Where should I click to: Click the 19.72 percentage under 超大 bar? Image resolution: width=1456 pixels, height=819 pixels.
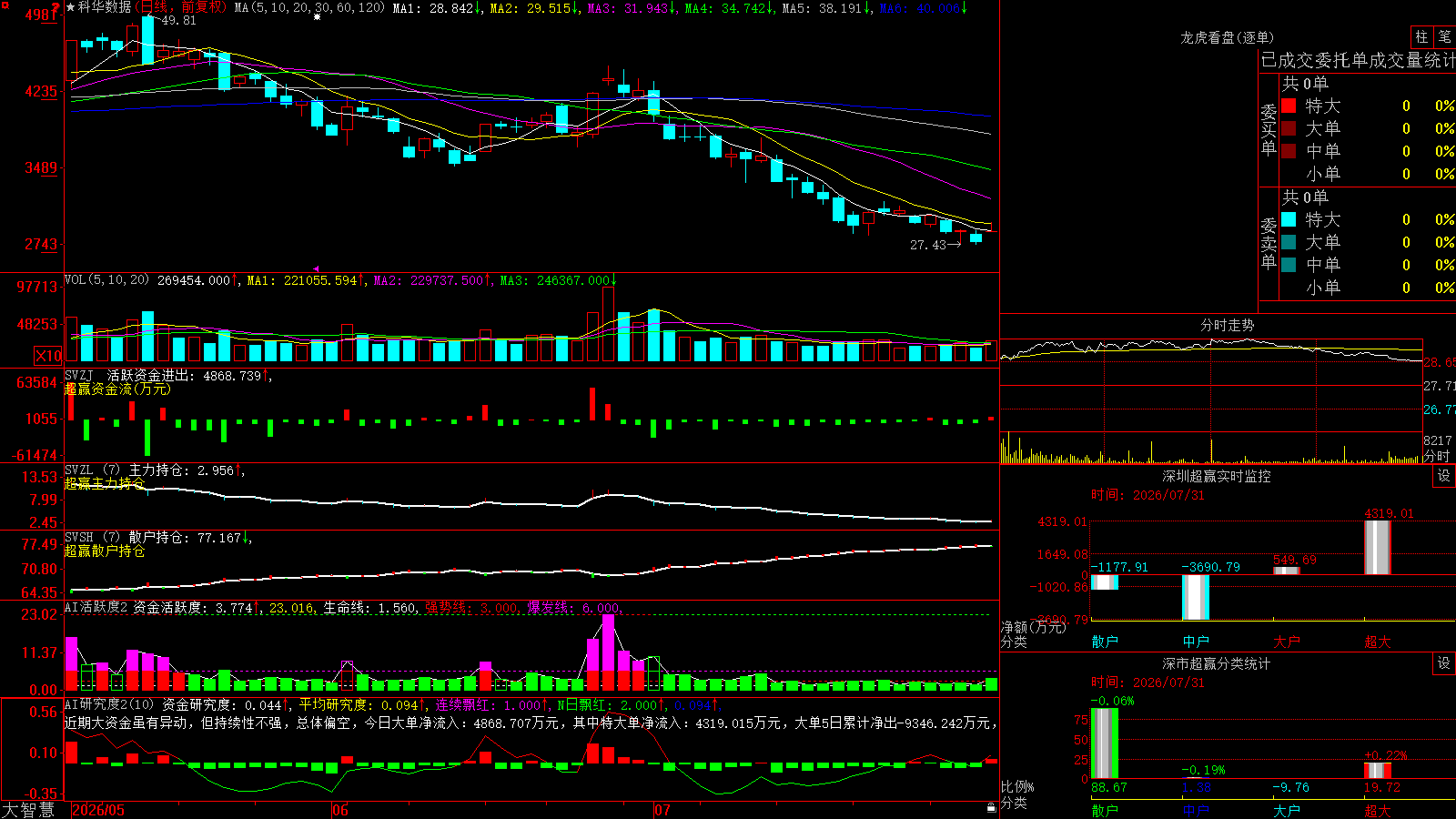point(1382,787)
